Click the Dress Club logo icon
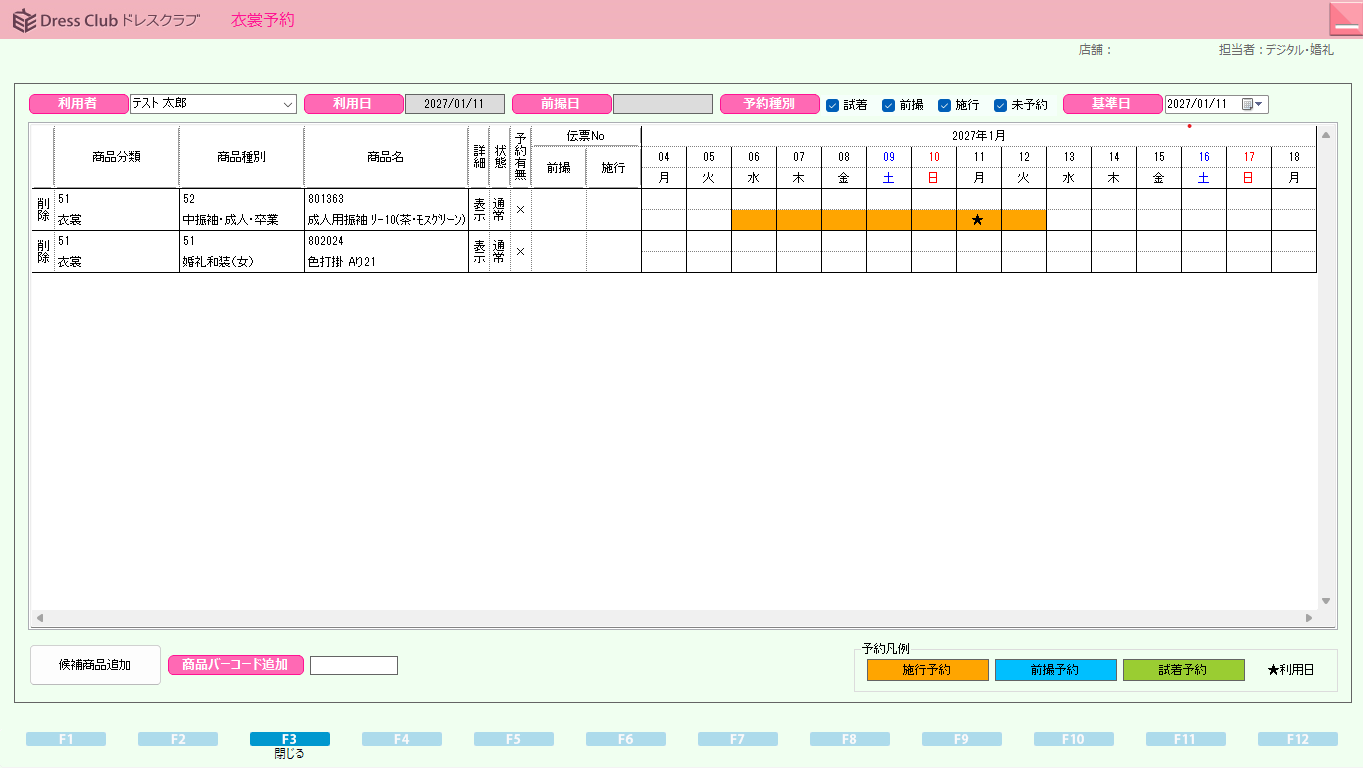The height and width of the screenshot is (768, 1363). point(24,20)
